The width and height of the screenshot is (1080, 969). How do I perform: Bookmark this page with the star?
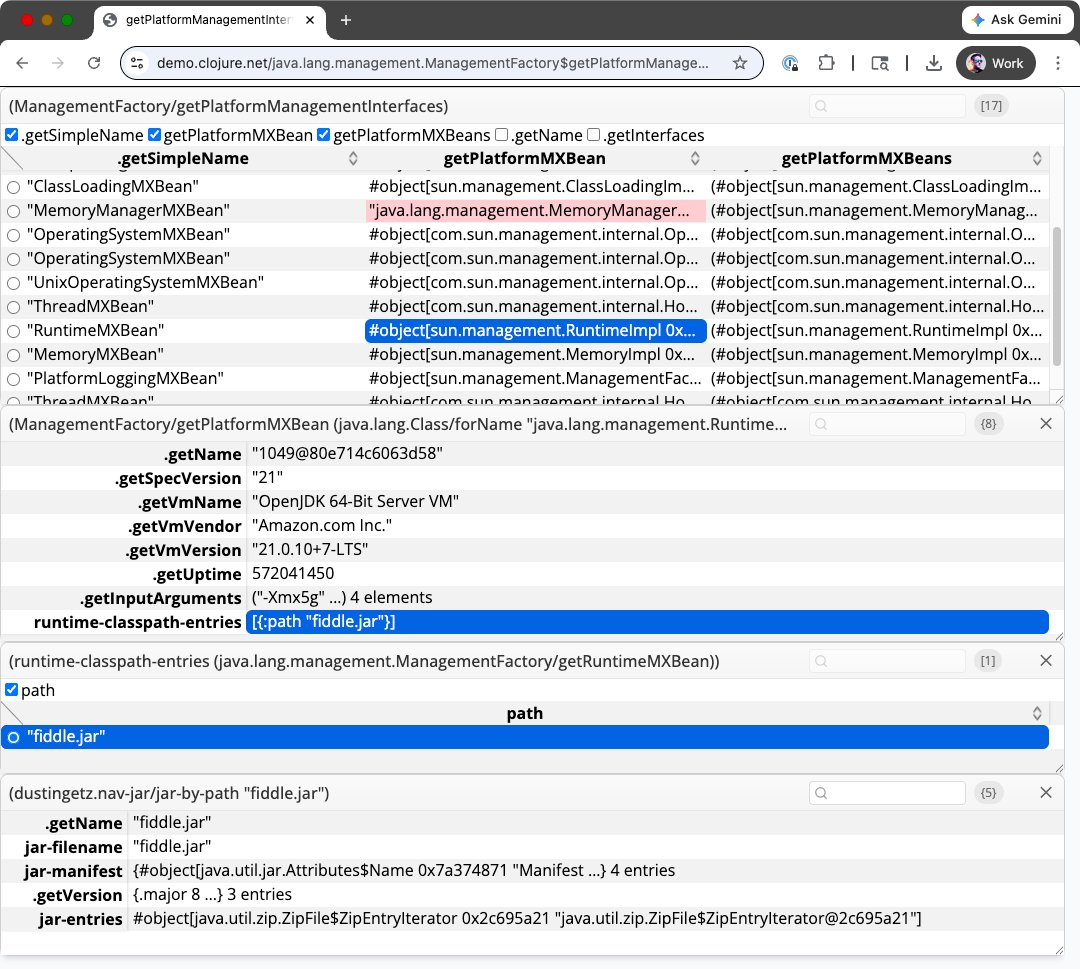pyautogui.click(x=740, y=63)
